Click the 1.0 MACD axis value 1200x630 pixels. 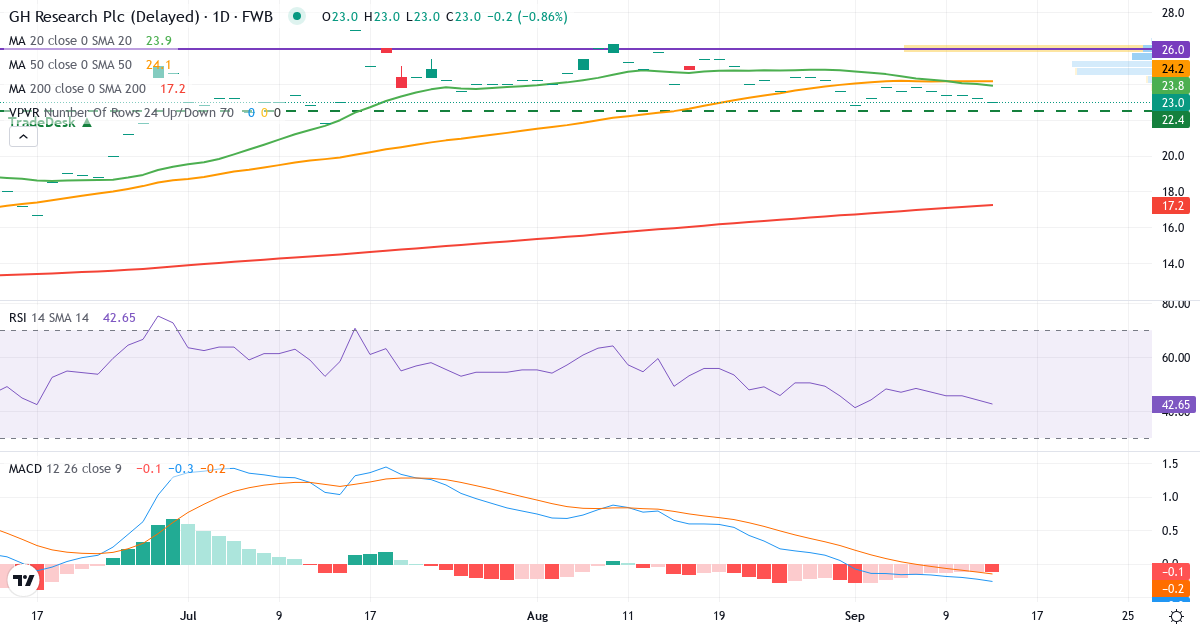coord(1169,497)
